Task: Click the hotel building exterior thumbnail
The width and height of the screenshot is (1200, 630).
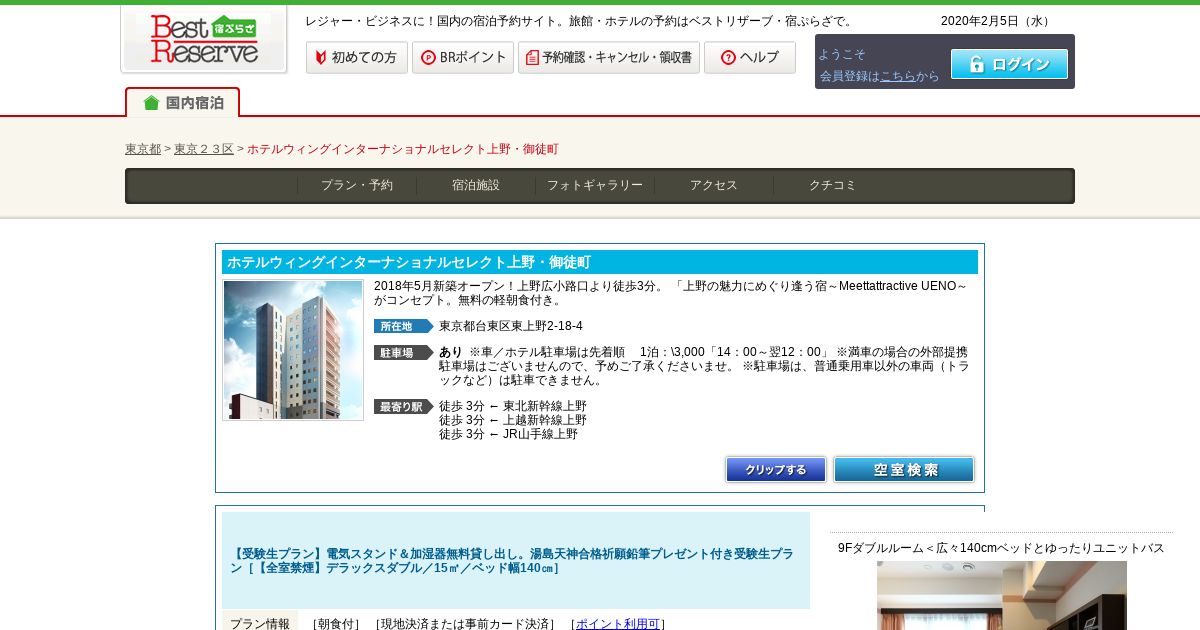Action: pyautogui.click(x=293, y=350)
